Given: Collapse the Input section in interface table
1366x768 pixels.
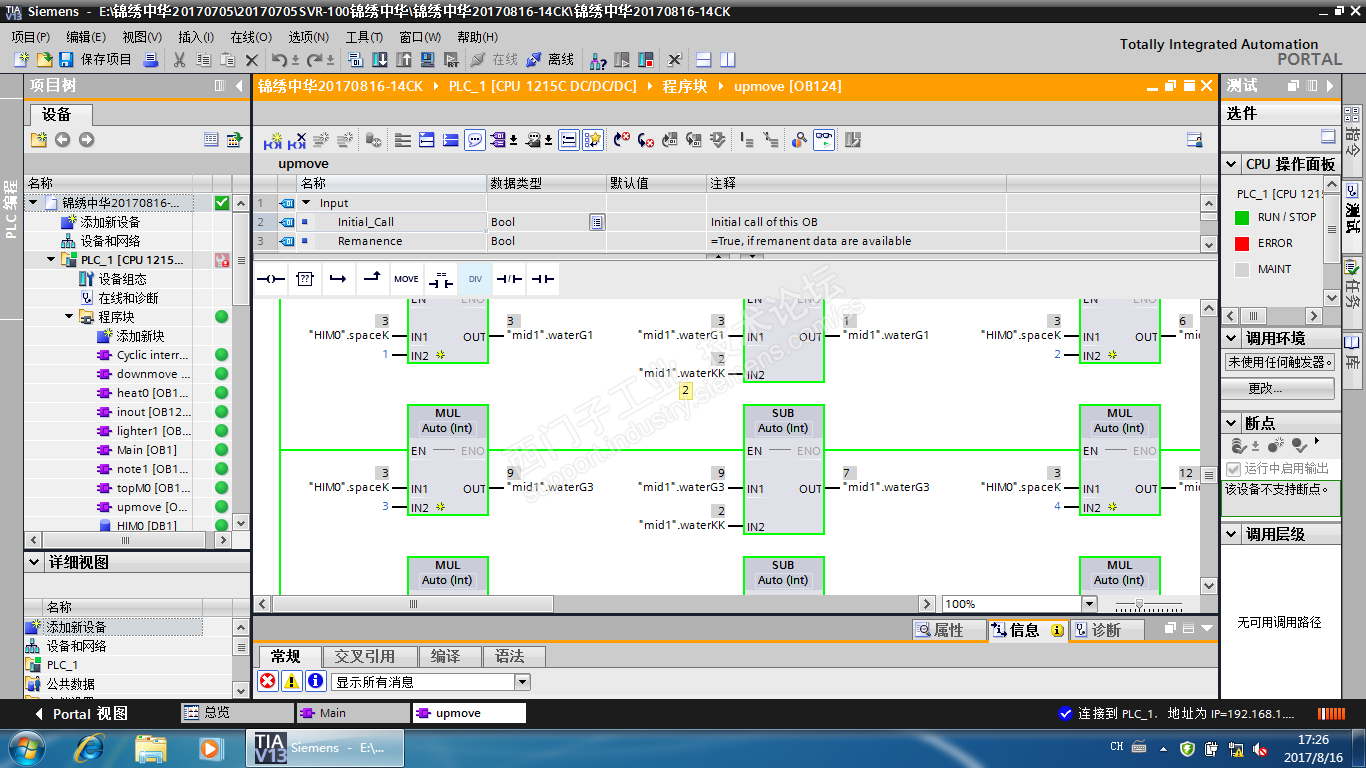Looking at the screenshot, I should [x=306, y=203].
